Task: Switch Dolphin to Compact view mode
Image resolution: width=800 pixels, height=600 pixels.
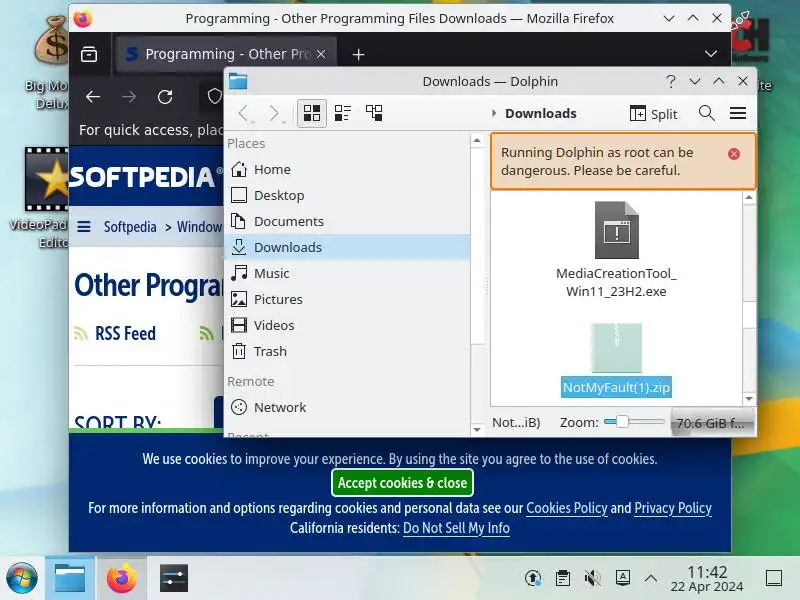Action: click(x=343, y=113)
